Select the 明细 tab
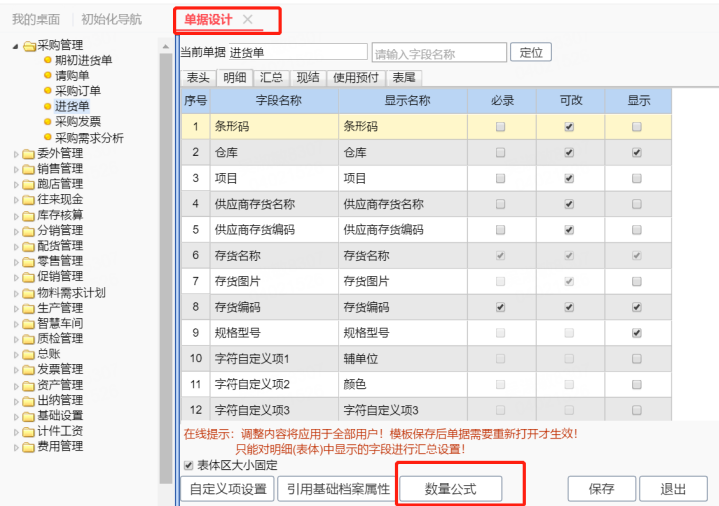 (x=235, y=78)
